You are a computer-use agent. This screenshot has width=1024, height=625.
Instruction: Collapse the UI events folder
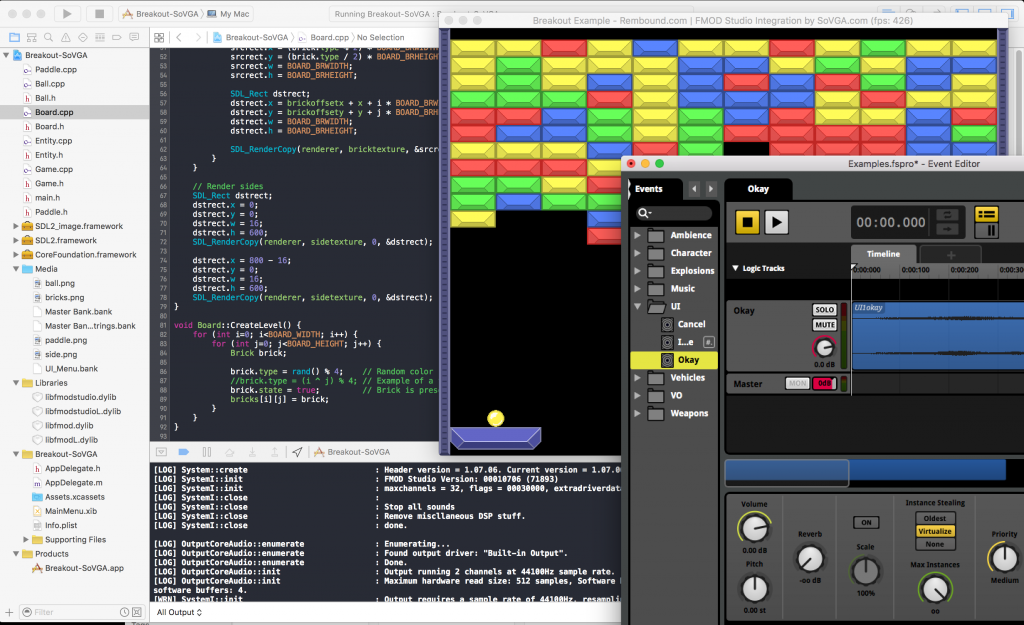coord(636,307)
